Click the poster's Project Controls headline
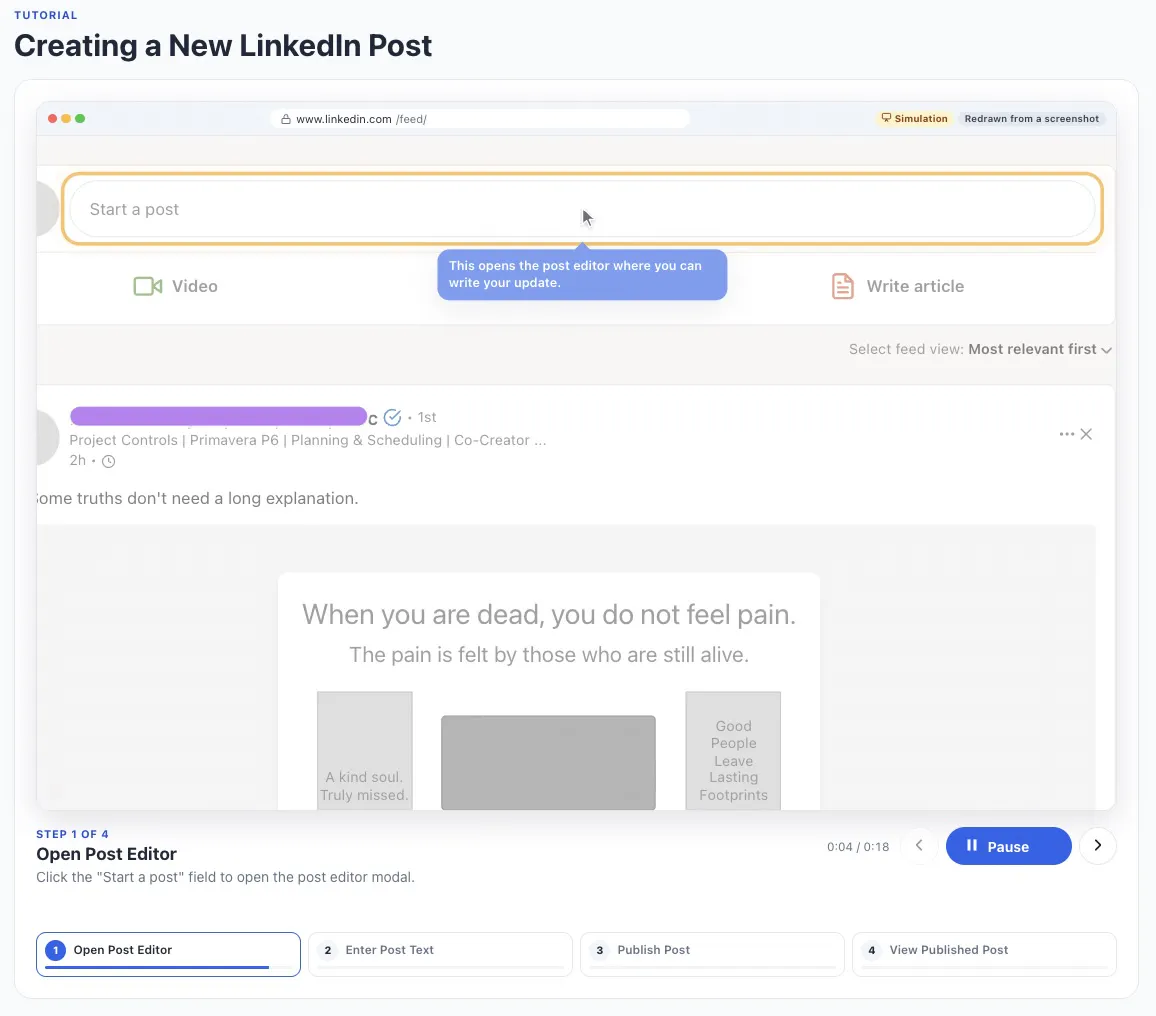 307,440
